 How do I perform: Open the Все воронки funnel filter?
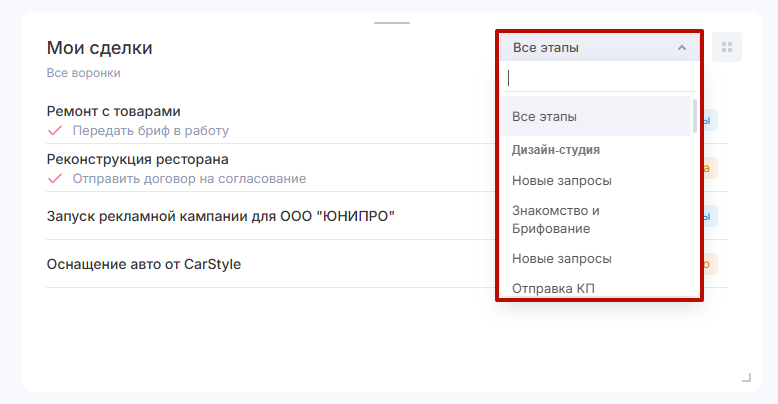84,73
